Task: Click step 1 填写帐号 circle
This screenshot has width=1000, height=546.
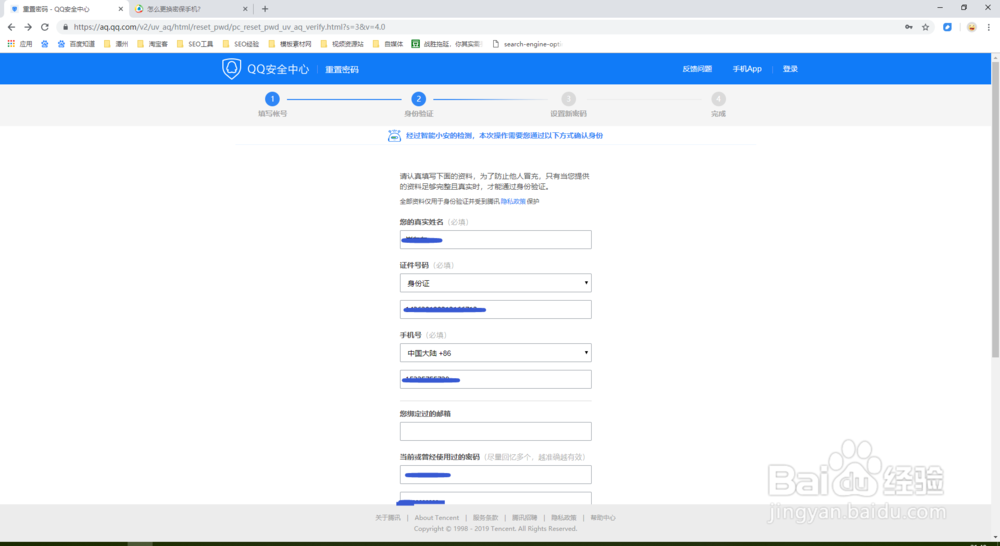Action: click(272, 99)
